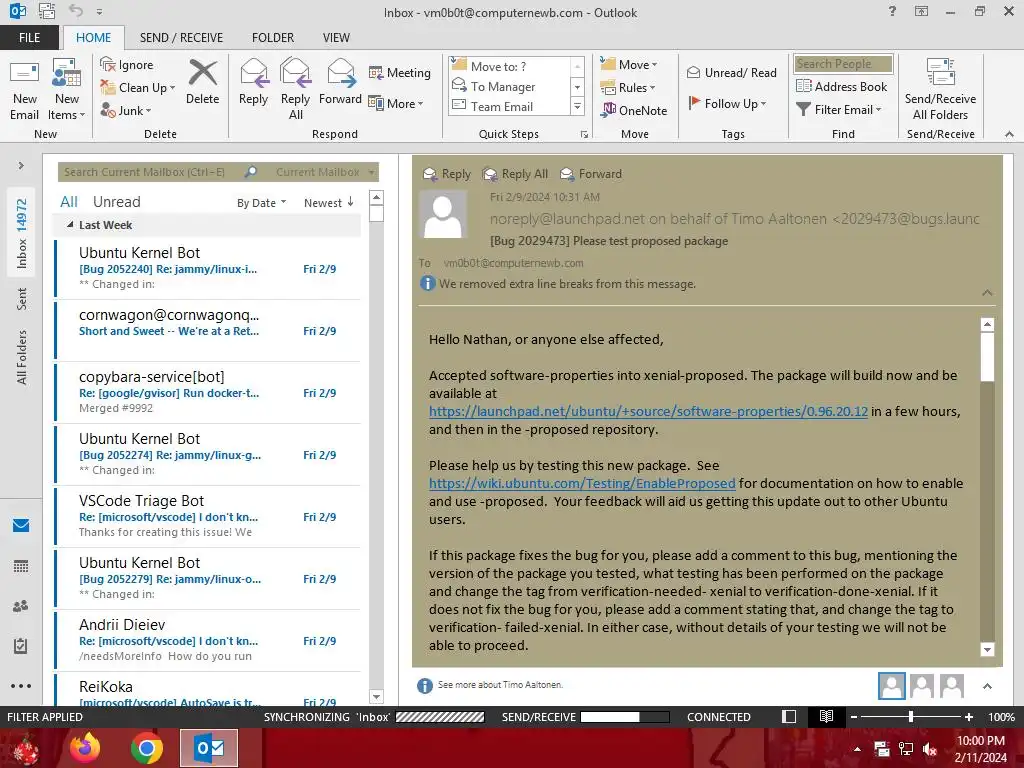Open the Tasks navigation icon

(x=21, y=646)
